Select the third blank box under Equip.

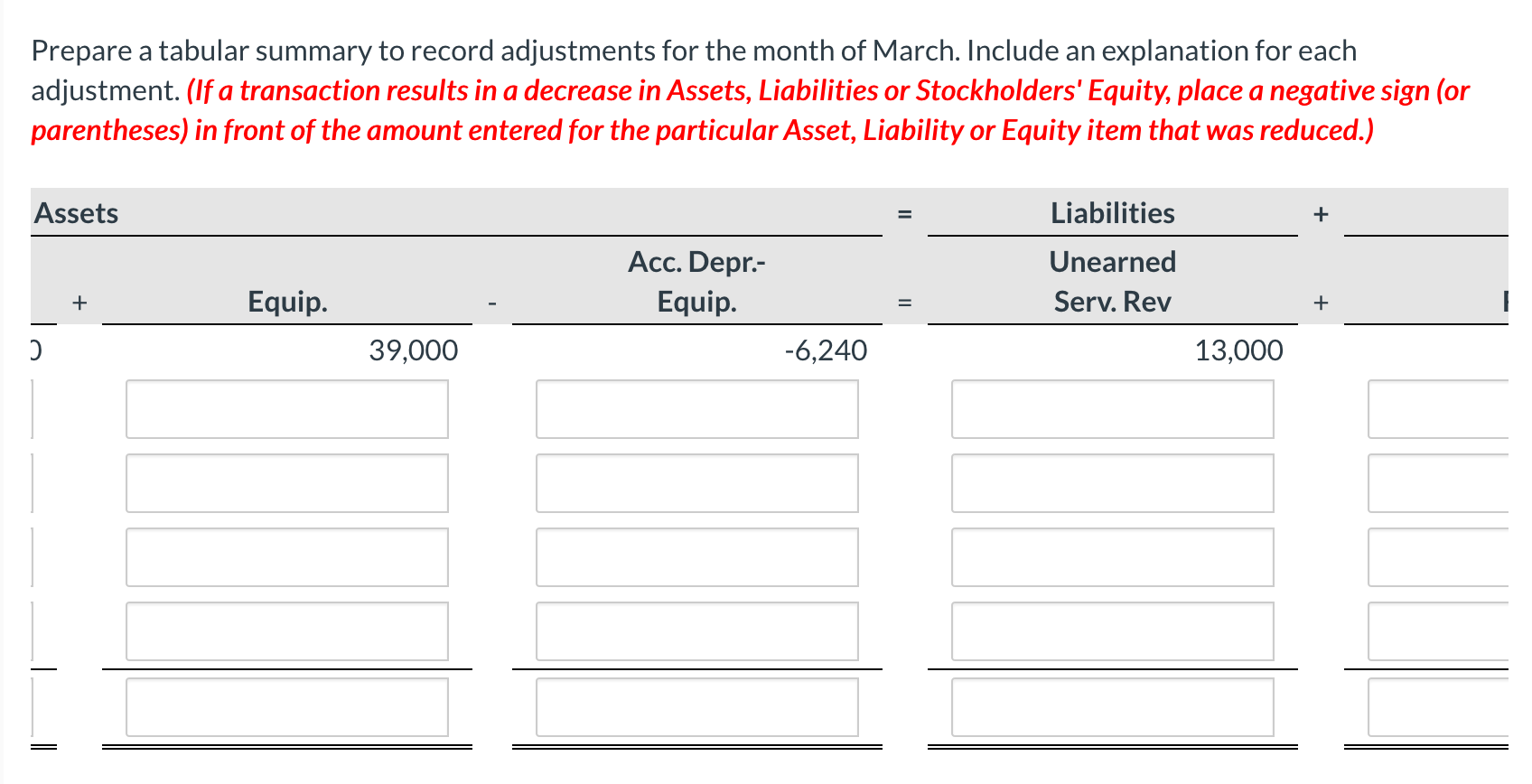coord(287,557)
